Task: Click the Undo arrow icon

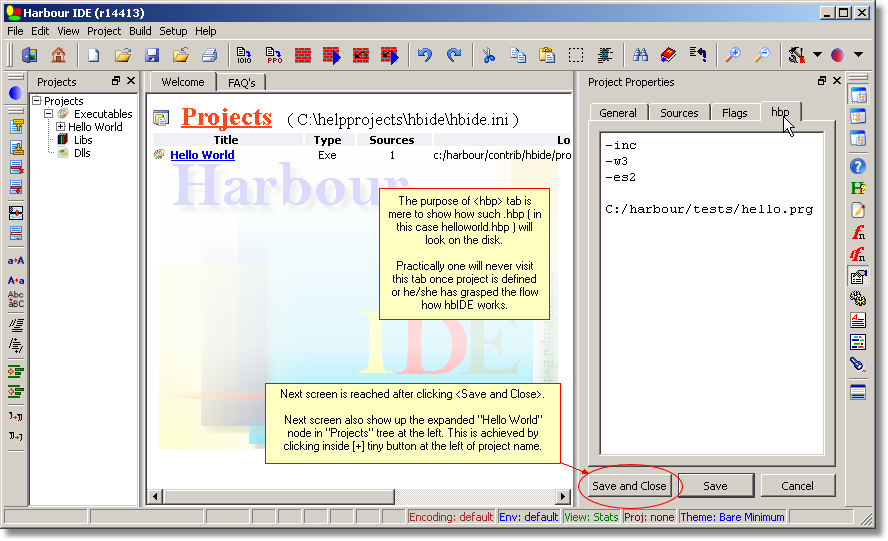Action: 425,55
